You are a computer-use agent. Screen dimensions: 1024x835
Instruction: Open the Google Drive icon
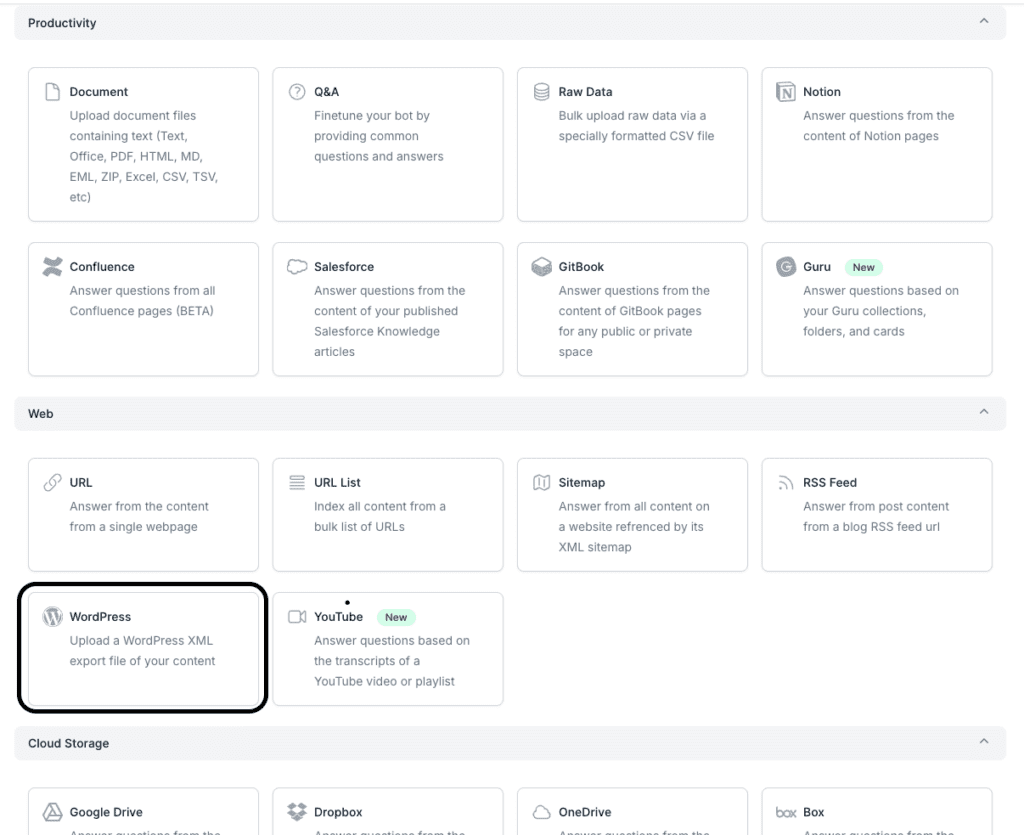[x=53, y=812]
